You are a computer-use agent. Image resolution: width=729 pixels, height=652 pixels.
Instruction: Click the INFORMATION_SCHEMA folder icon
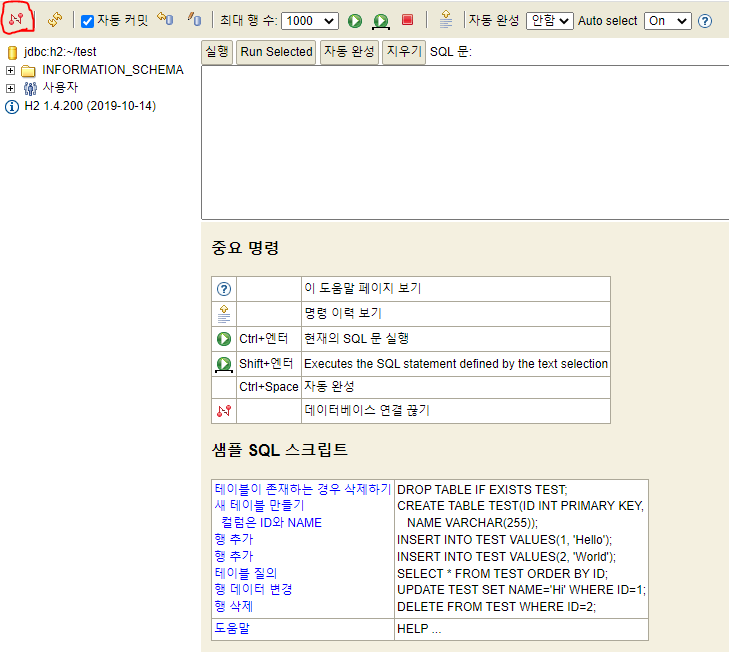[28, 71]
